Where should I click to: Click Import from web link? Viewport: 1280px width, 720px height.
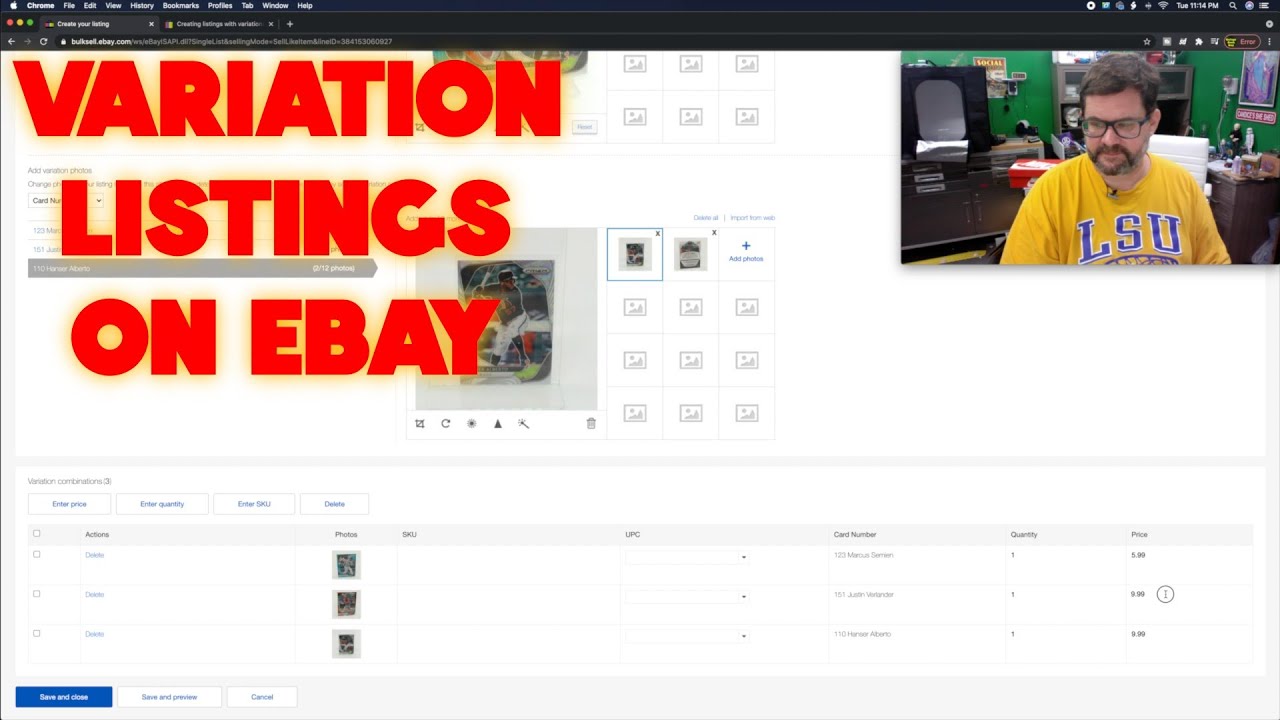[753, 218]
